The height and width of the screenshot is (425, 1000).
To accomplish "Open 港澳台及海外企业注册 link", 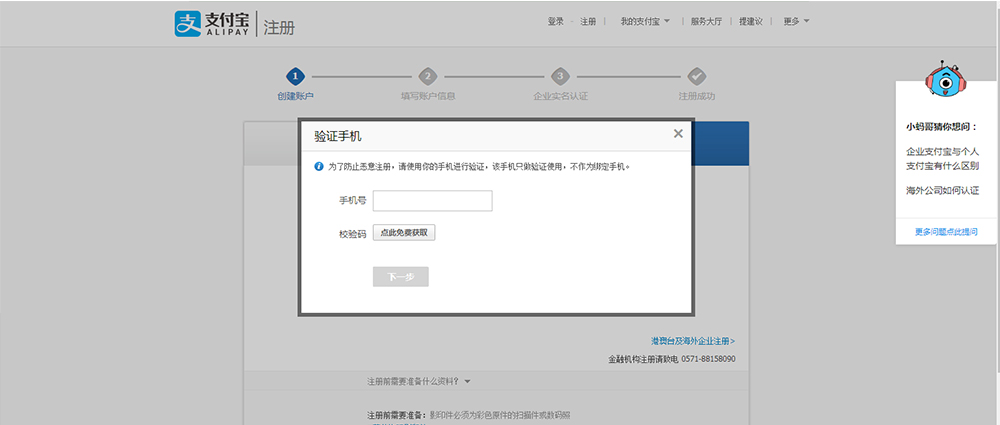I will click(692, 341).
